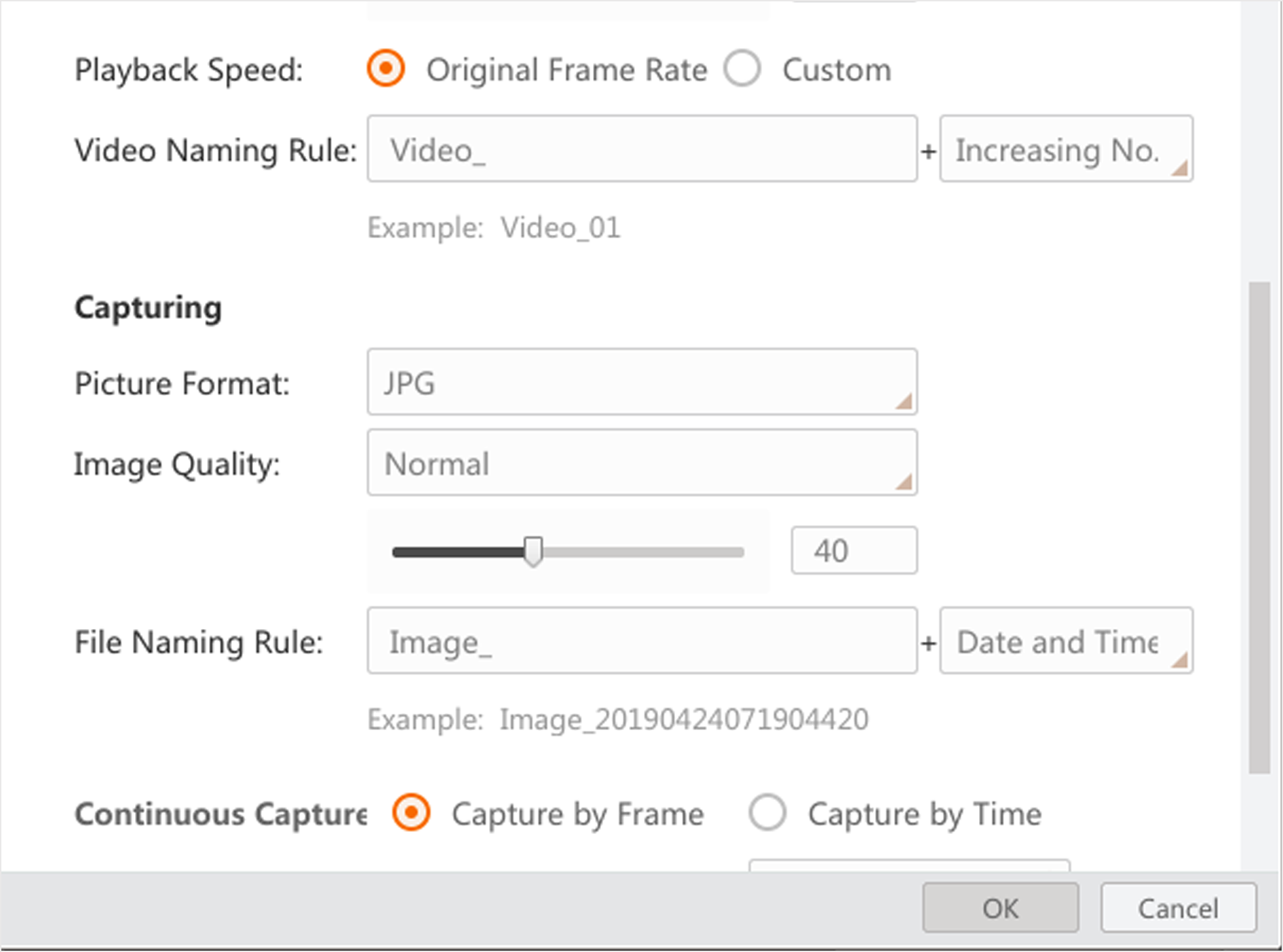Screen dimensions: 1283x952
Task: Click scrollbar track below the thumb
Action: click(x=1259, y=821)
